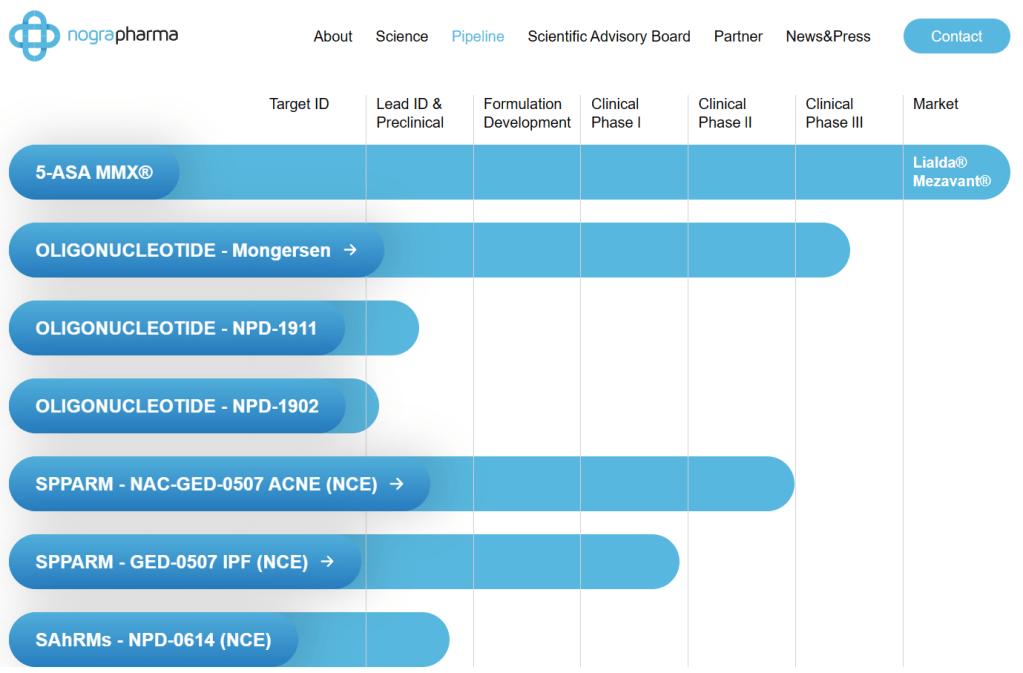1023x673 pixels.
Task: Click the SAhRMs - NPD-0614 (NCE) label
Action: click(x=153, y=640)
